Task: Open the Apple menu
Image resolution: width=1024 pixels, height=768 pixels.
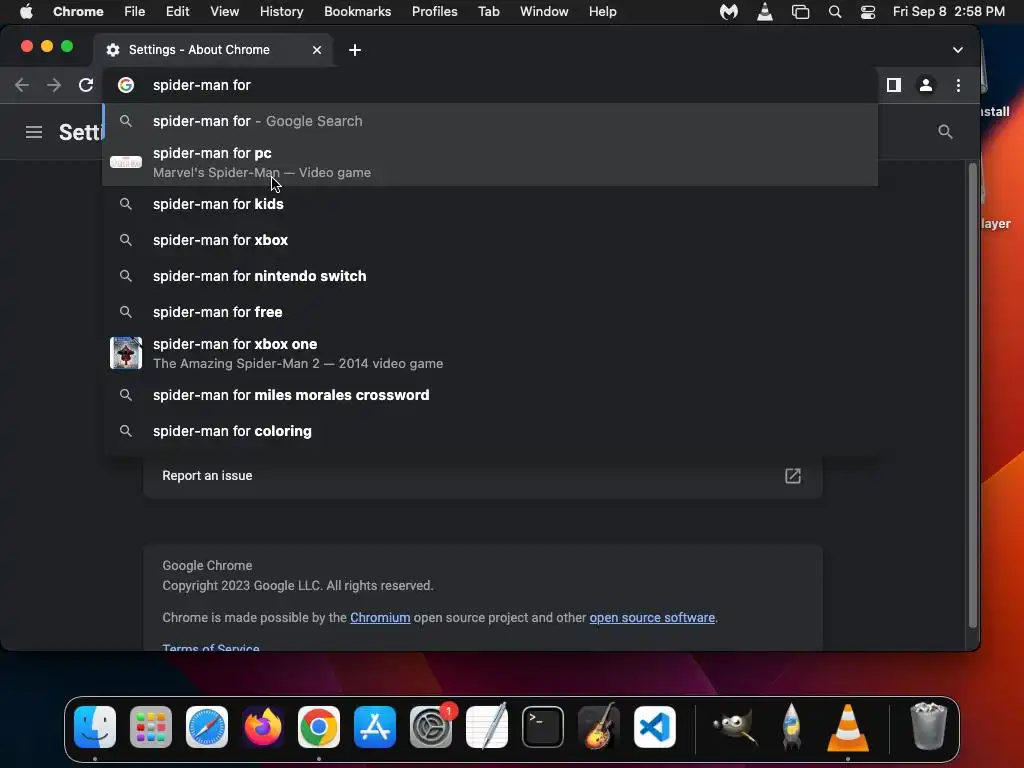Action: point(26,12)
